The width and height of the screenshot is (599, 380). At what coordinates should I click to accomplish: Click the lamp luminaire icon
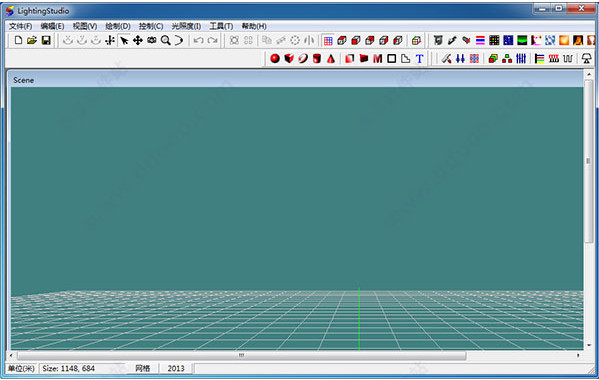click(x=586, y=58)
